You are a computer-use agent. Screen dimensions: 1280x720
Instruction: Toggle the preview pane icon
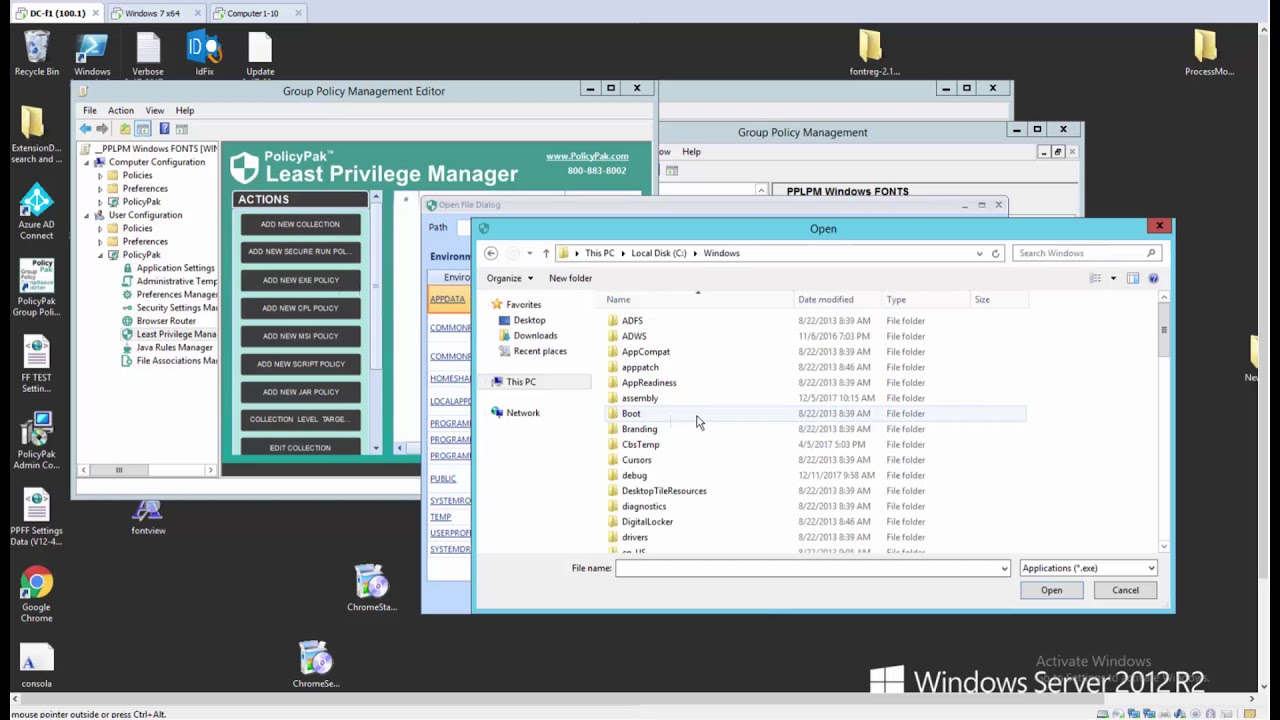pyautogui.click(x=1133, y=278)
